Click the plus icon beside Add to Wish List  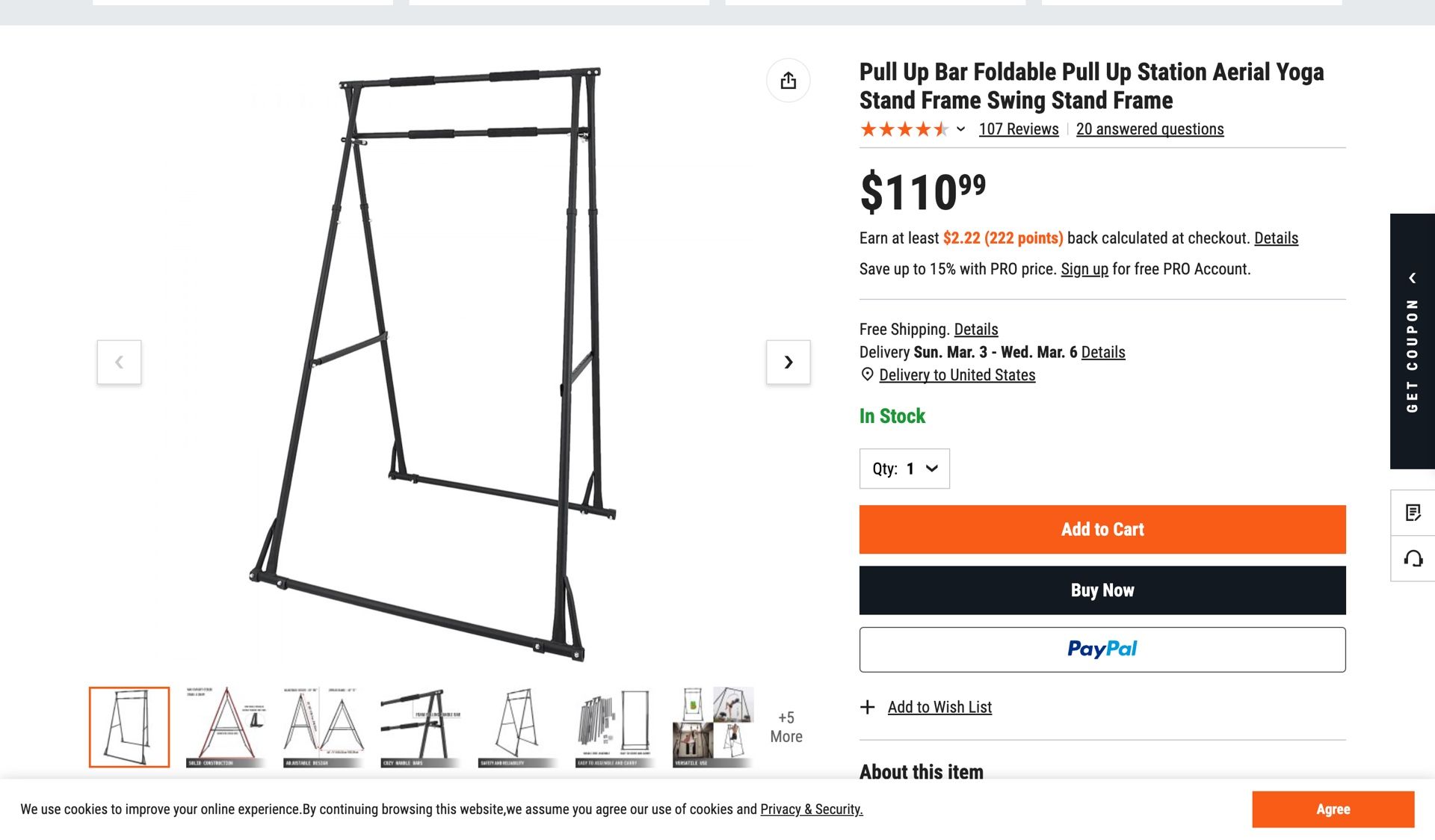867,707
